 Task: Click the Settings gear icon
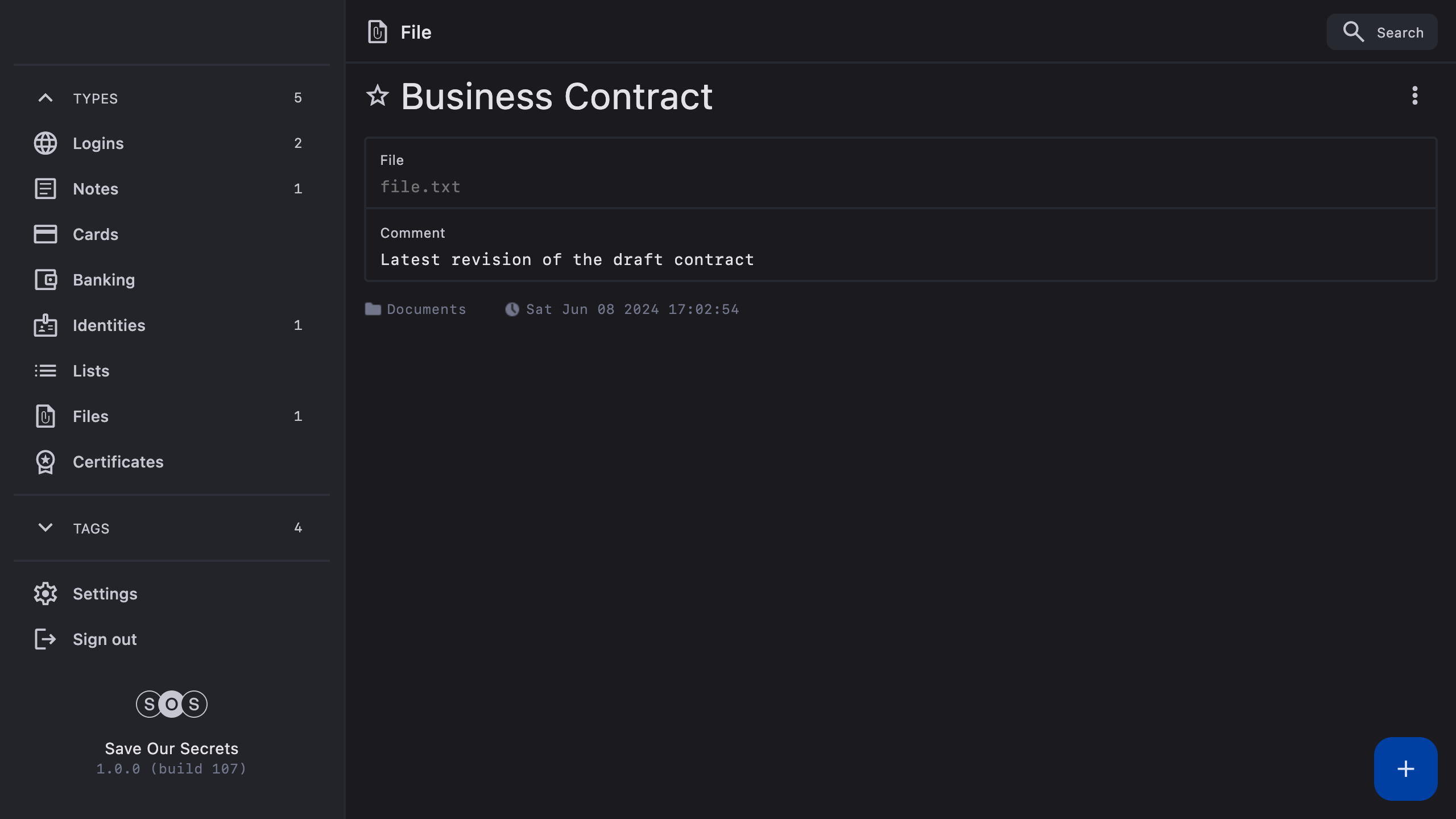[x=45, y=594]
